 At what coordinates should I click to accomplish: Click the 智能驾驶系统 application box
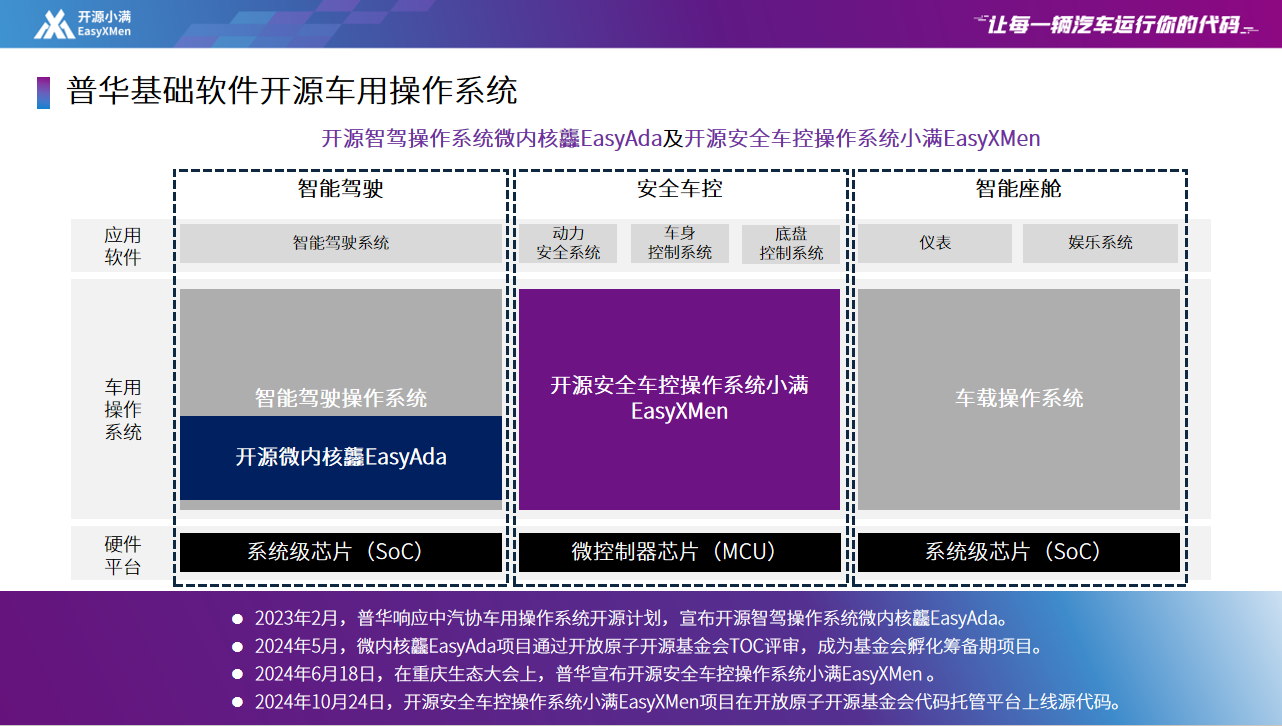coord(340,243)
